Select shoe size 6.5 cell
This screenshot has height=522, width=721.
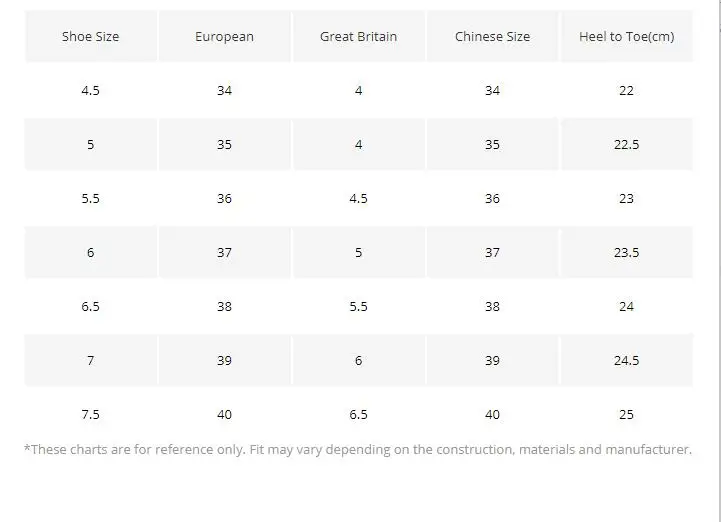[91, 306]
